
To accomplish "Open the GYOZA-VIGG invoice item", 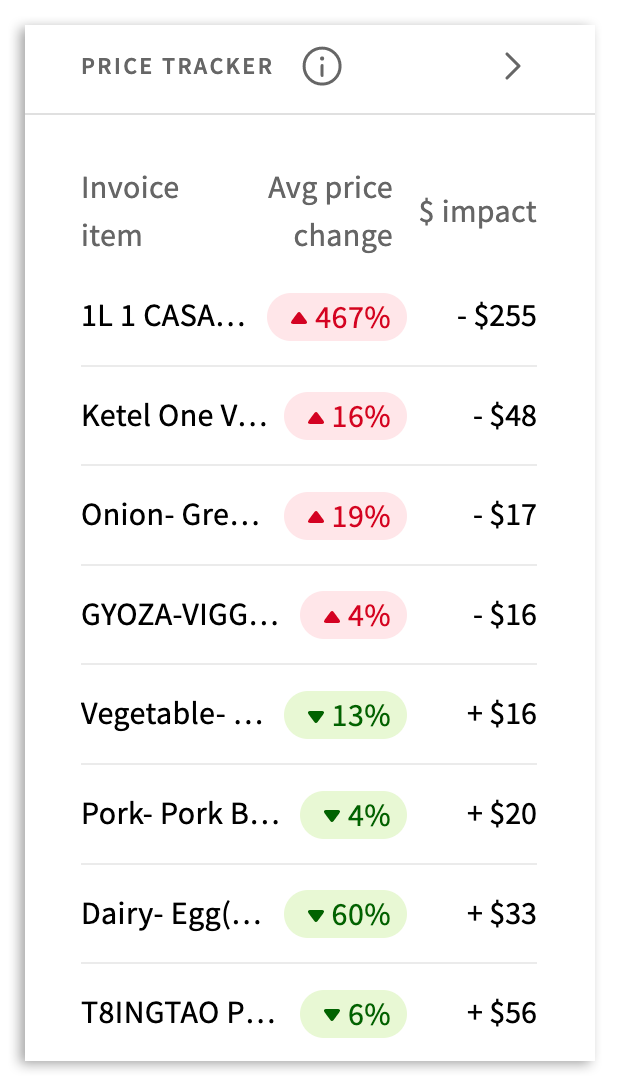I will tap(180, 615).
